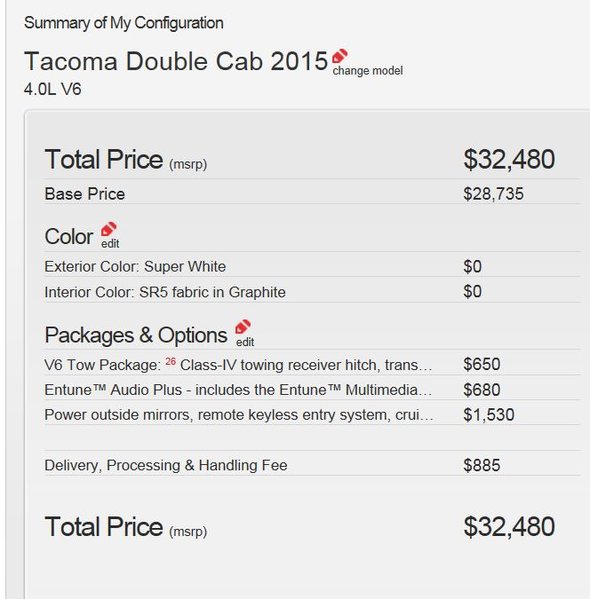The image size is (590, 599).
Task: Click the Summary of My Configuration heading
Action: pos(124,23)
